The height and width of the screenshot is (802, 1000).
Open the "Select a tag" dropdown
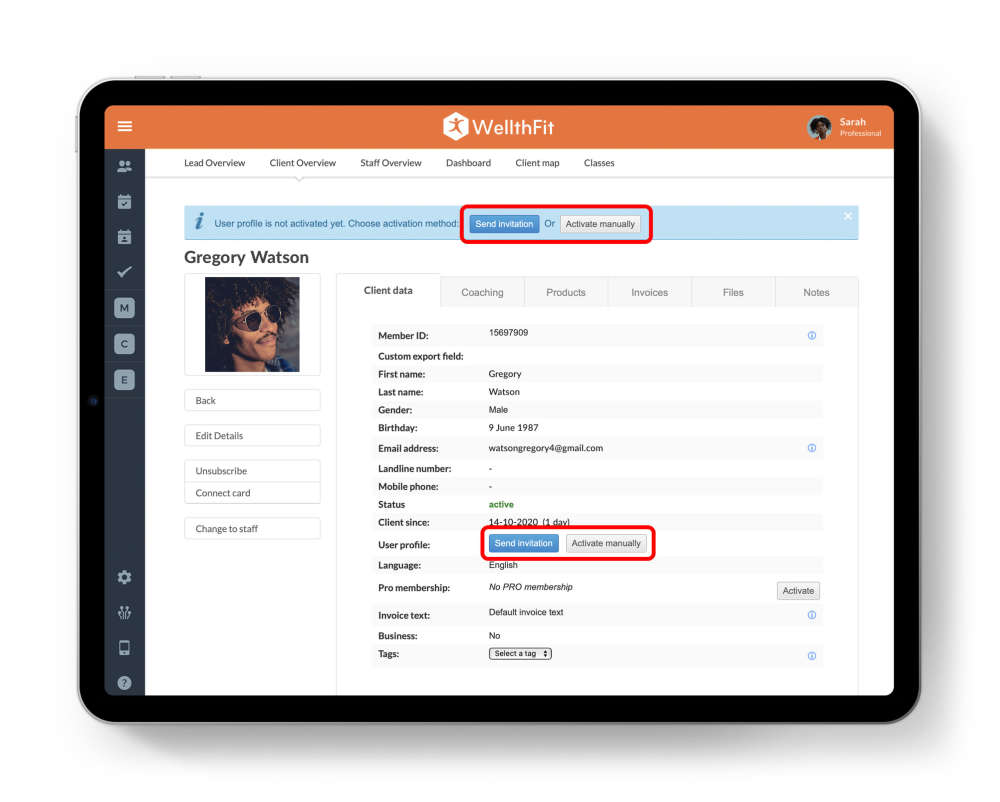coord(520,652)
